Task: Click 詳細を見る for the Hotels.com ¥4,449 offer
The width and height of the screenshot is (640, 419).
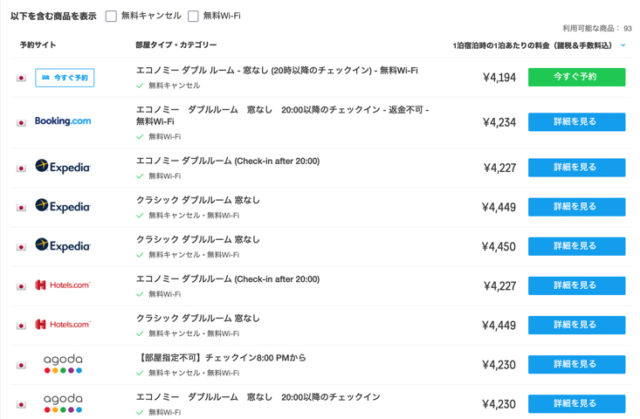Action: pyautogui.click(x=576, y=325)
